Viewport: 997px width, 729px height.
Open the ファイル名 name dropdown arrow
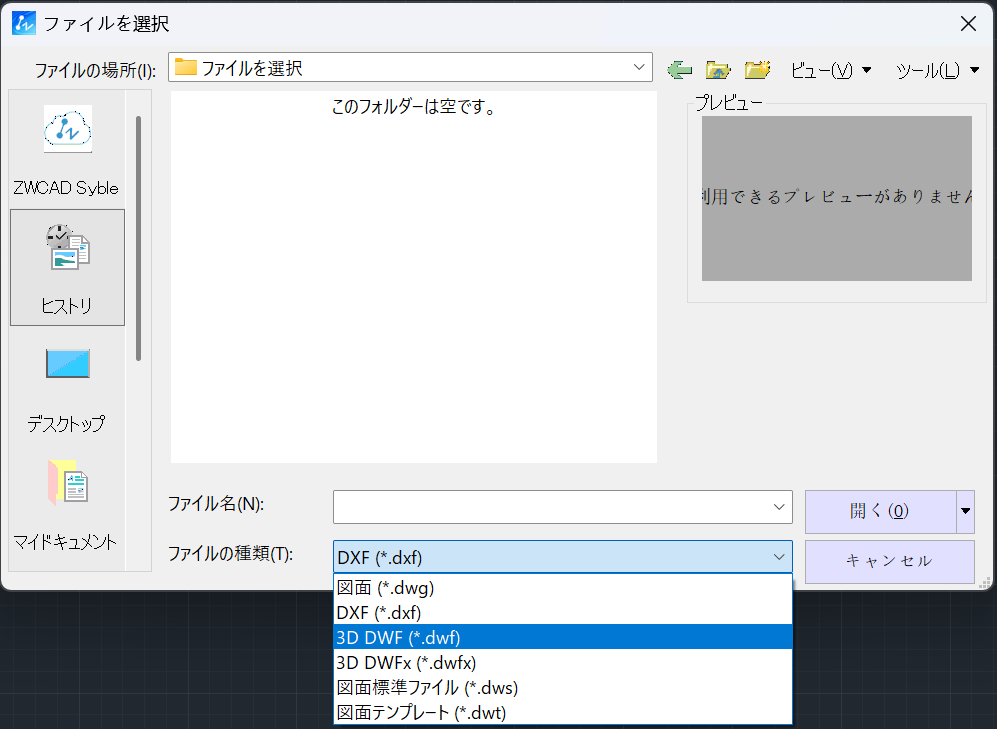point(779,506)
